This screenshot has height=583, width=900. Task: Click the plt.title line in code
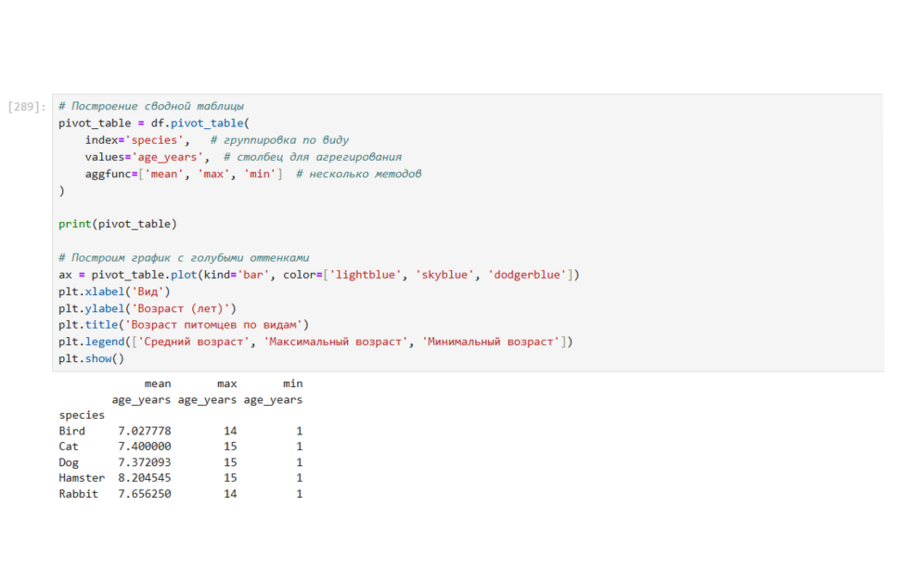coord(184,325)
